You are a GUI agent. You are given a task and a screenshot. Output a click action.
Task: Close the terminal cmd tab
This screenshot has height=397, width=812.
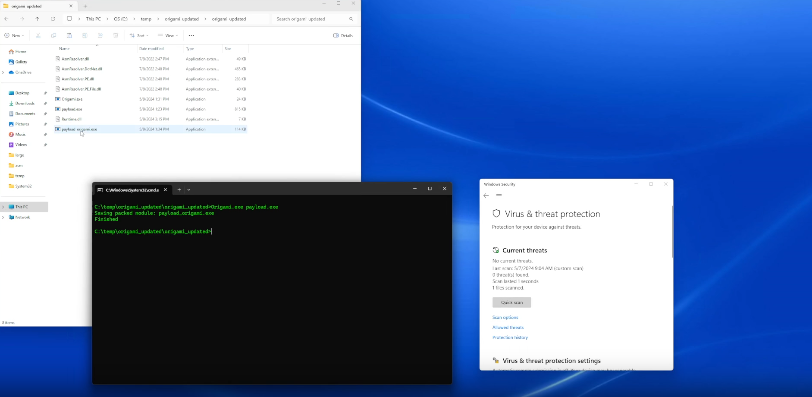[165, 190]
